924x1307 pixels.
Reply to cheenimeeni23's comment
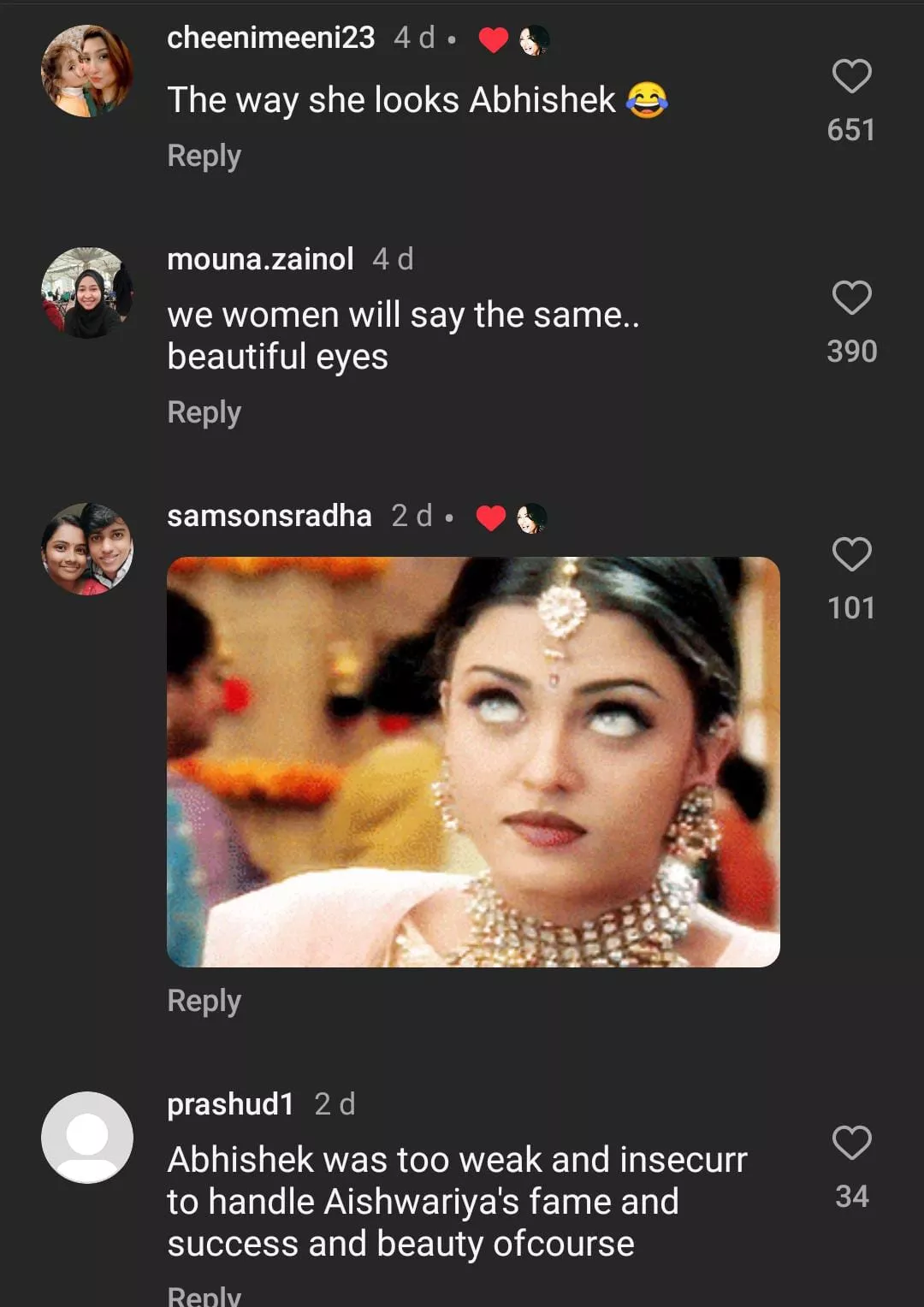(x=204, y=156)
